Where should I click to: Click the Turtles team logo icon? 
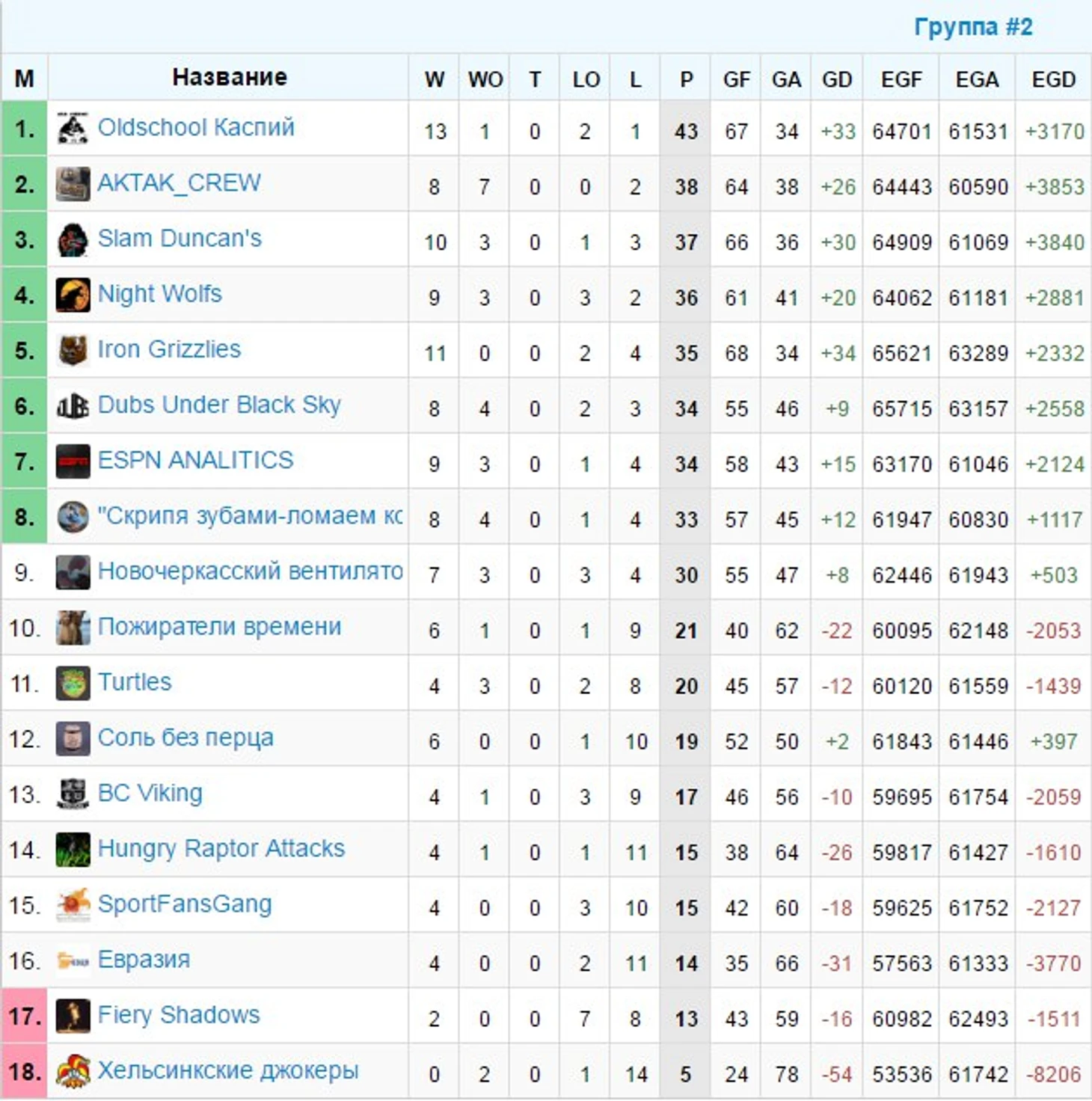[73, 683]
